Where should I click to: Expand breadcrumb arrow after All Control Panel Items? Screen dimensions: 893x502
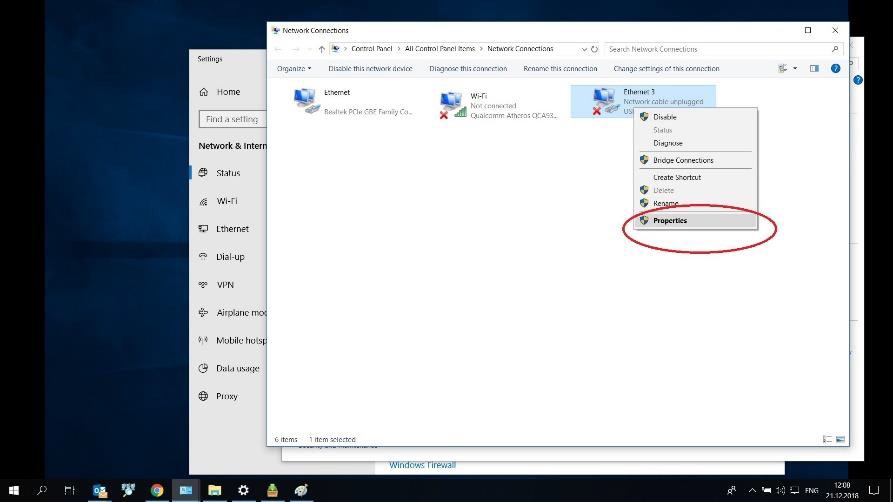[x=481, y=49]
